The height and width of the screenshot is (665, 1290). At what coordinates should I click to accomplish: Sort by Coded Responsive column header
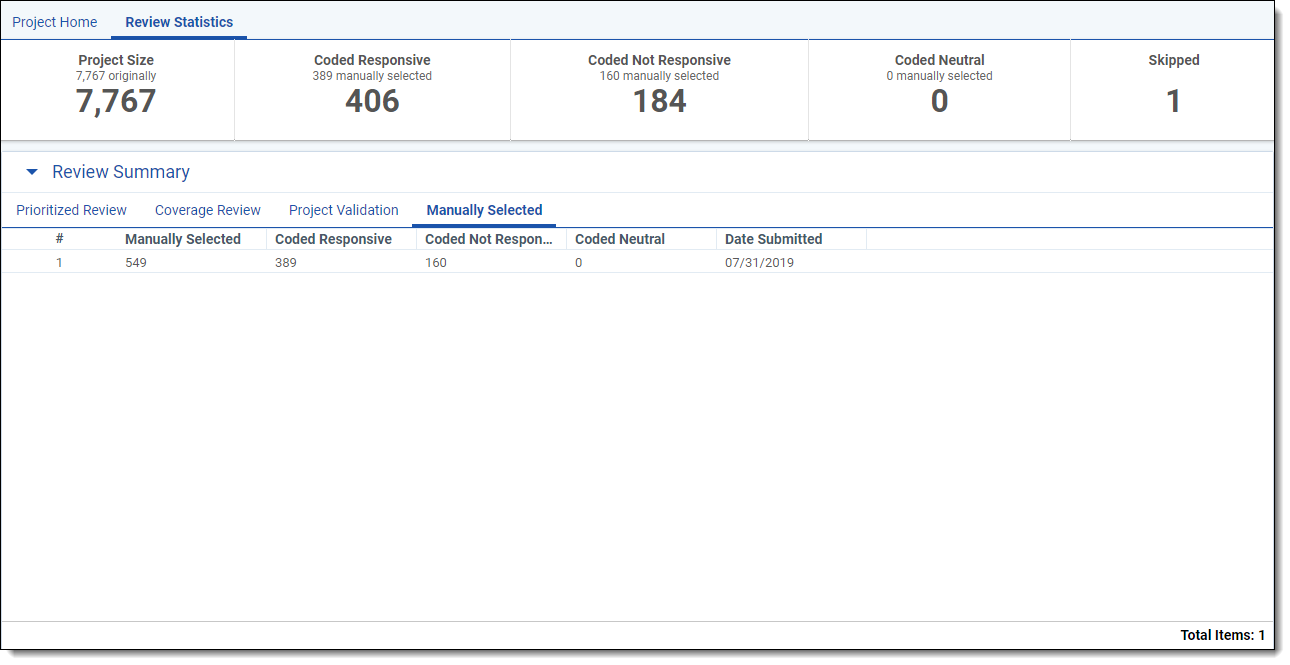coord(333,239)
